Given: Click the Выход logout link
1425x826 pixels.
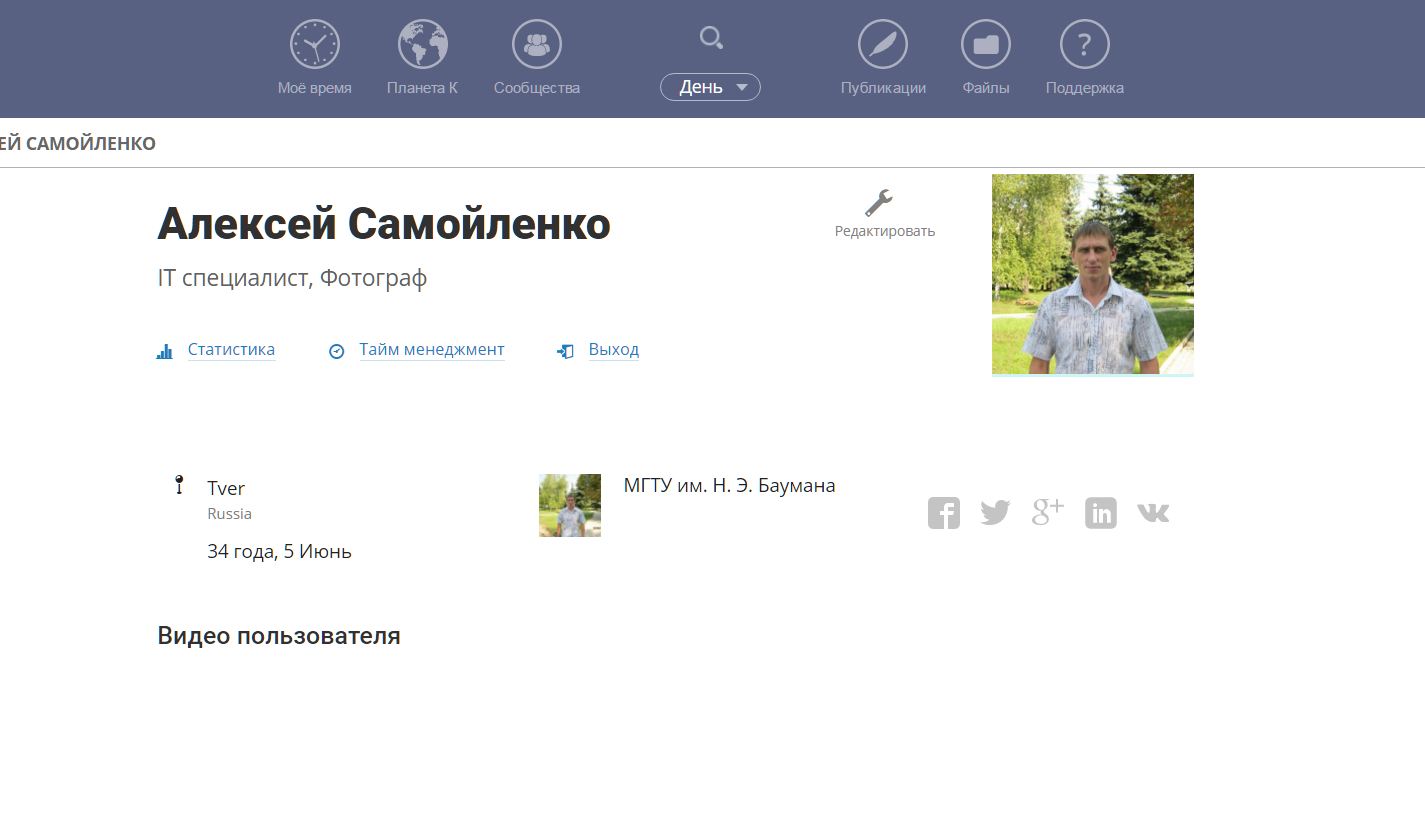Looking at the screenshot, I should tap(614, 350).
